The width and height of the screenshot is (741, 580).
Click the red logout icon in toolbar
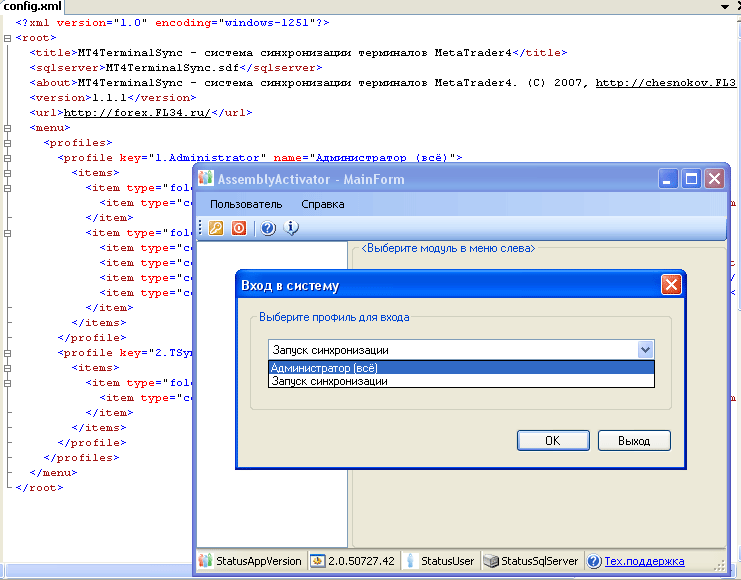[239, 228]
